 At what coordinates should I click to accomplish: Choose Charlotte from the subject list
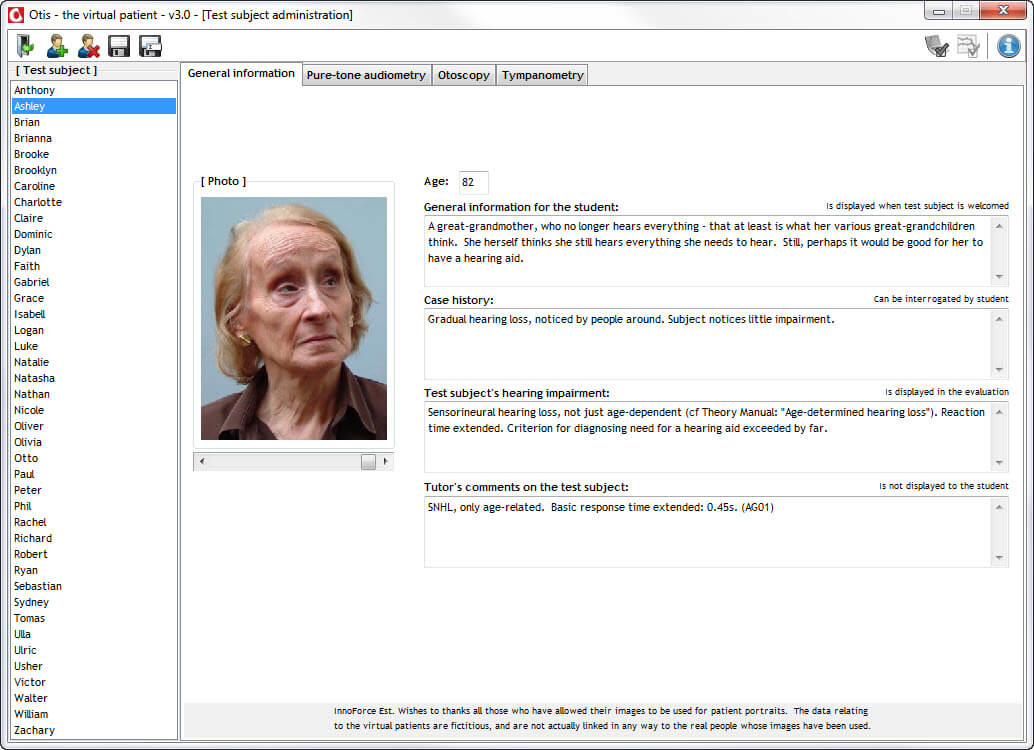(94, 202)
